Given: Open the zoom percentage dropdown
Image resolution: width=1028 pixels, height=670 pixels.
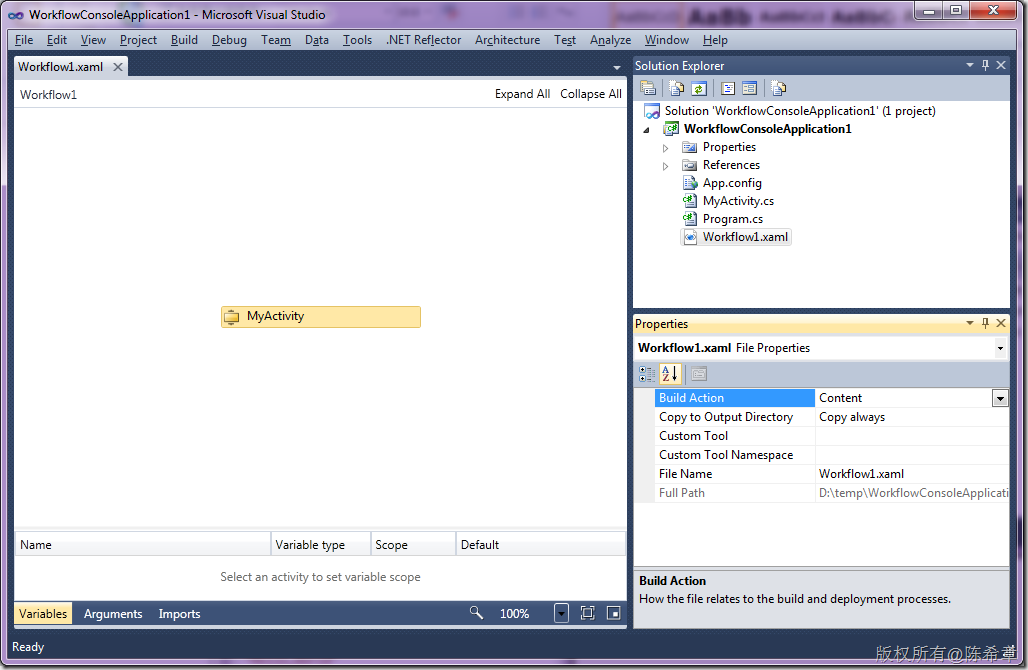Looking at the screenshot, I should [561, 613].
